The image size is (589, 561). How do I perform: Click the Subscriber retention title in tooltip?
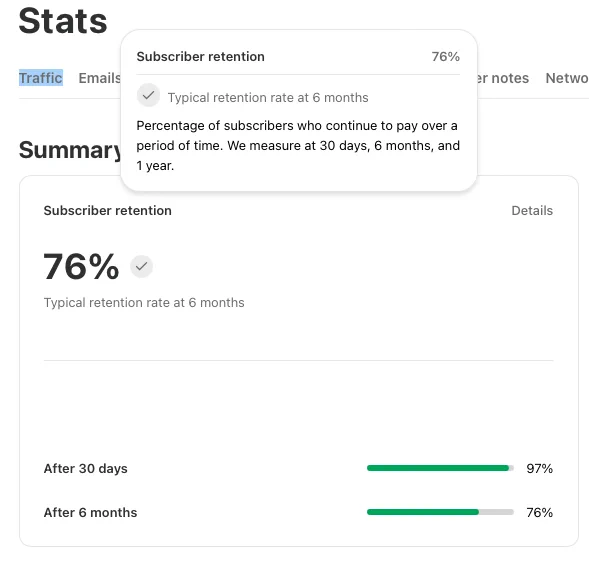[x=201, y=57]
